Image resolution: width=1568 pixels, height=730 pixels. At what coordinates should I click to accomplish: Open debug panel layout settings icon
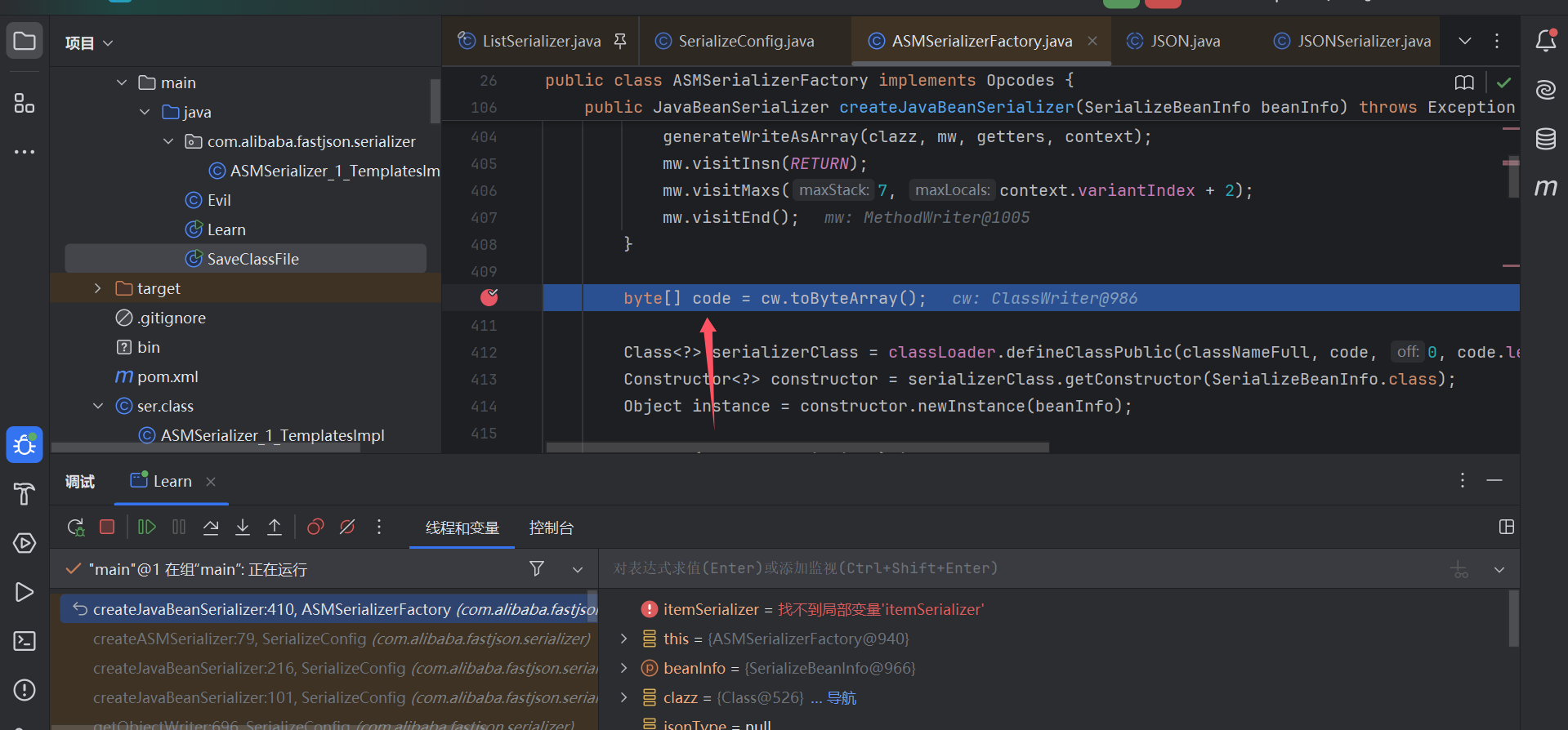pos(1507,527)
